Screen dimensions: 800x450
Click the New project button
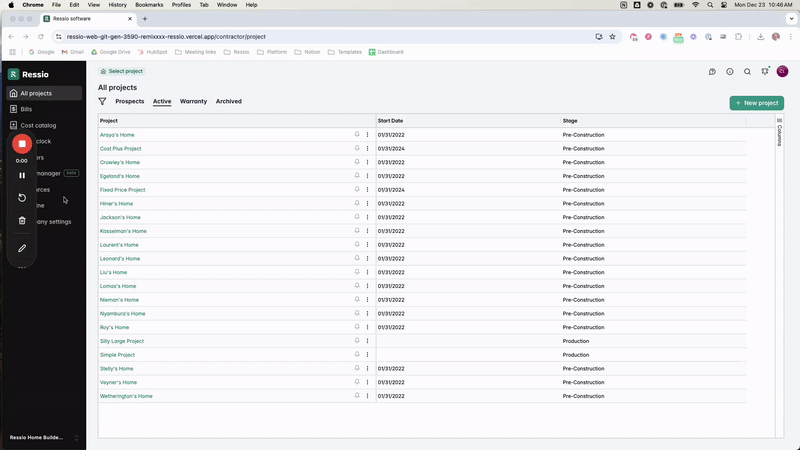(x=756, y=103)
